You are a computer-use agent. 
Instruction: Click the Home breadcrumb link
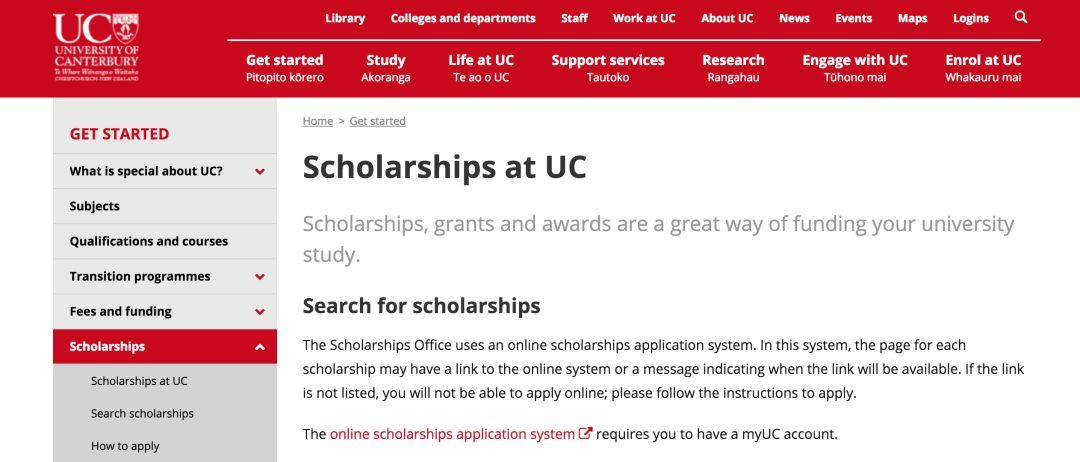[x=318, y=121]
